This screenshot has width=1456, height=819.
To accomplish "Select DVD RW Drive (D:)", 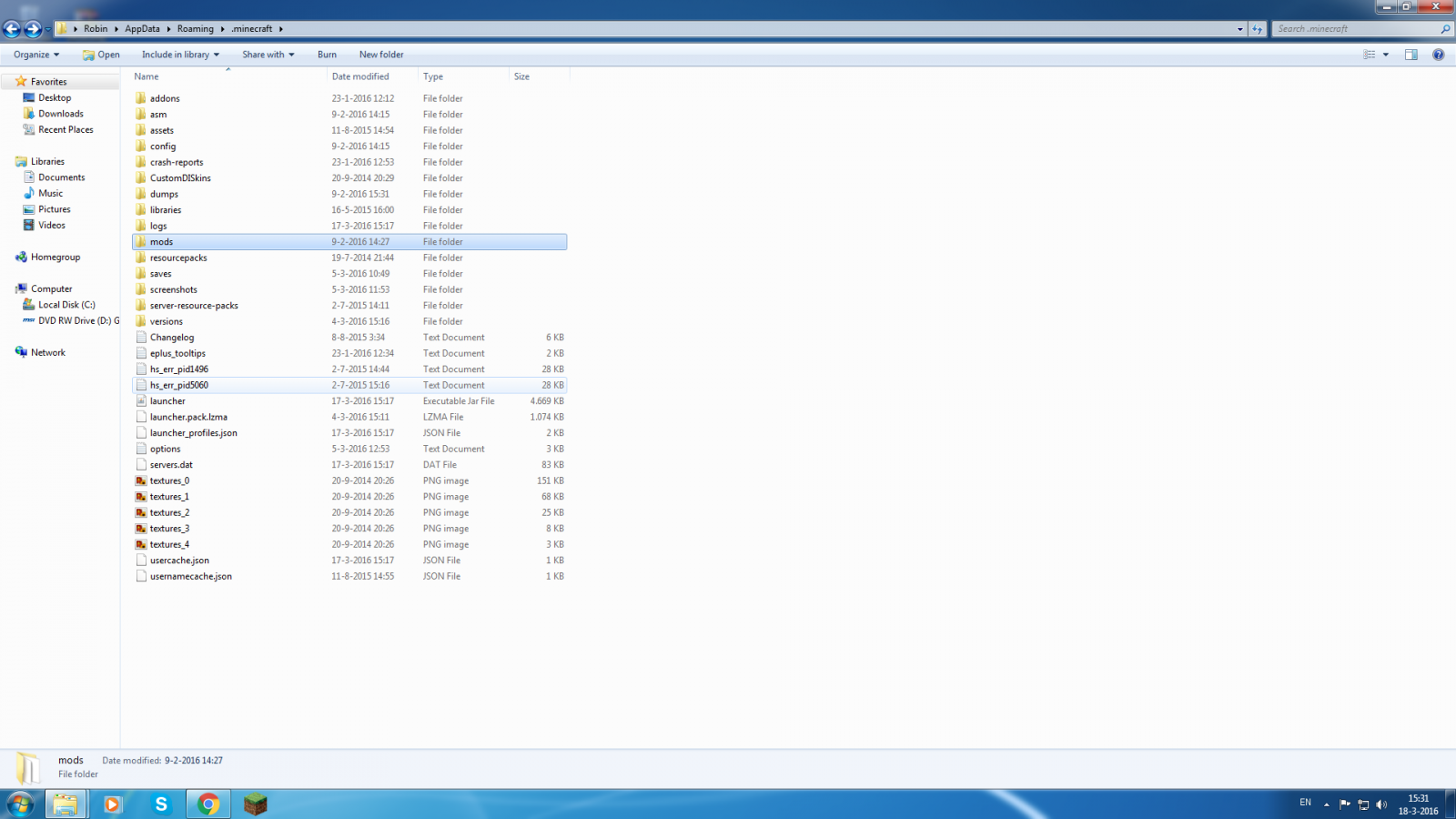I will point(78,321).
